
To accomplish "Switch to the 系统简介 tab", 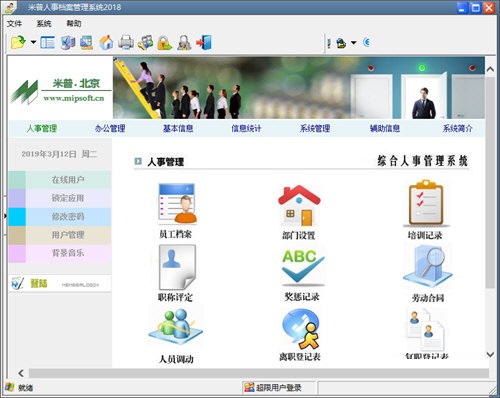I will tap(457, 128).
